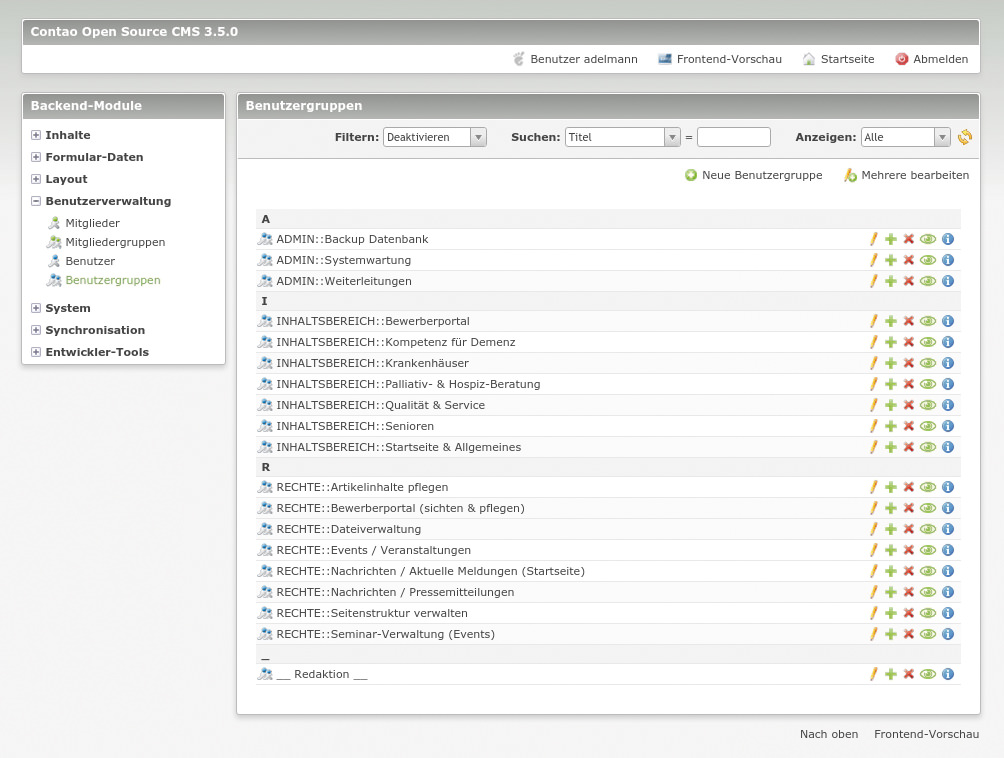Image resolution: width=1004 pixels, height=758 pixels.
Task: Duplicate INHALTSBEREICH::Startseite & Allgemeines group
Action: point(891,447)
